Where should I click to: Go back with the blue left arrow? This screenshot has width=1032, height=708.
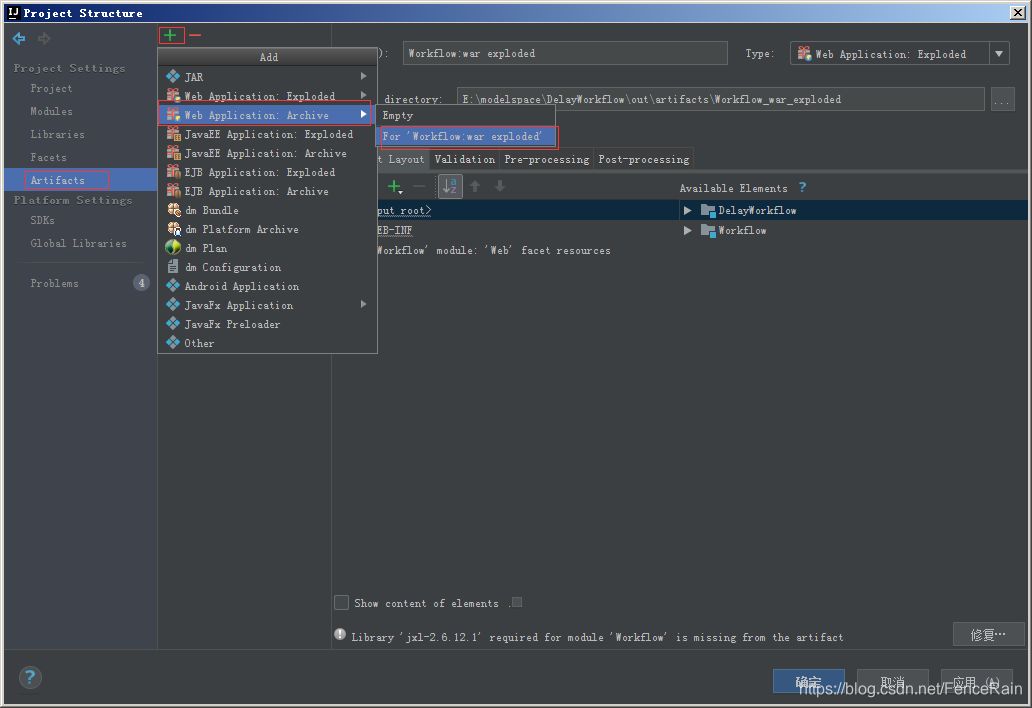(x=19, y=39)
